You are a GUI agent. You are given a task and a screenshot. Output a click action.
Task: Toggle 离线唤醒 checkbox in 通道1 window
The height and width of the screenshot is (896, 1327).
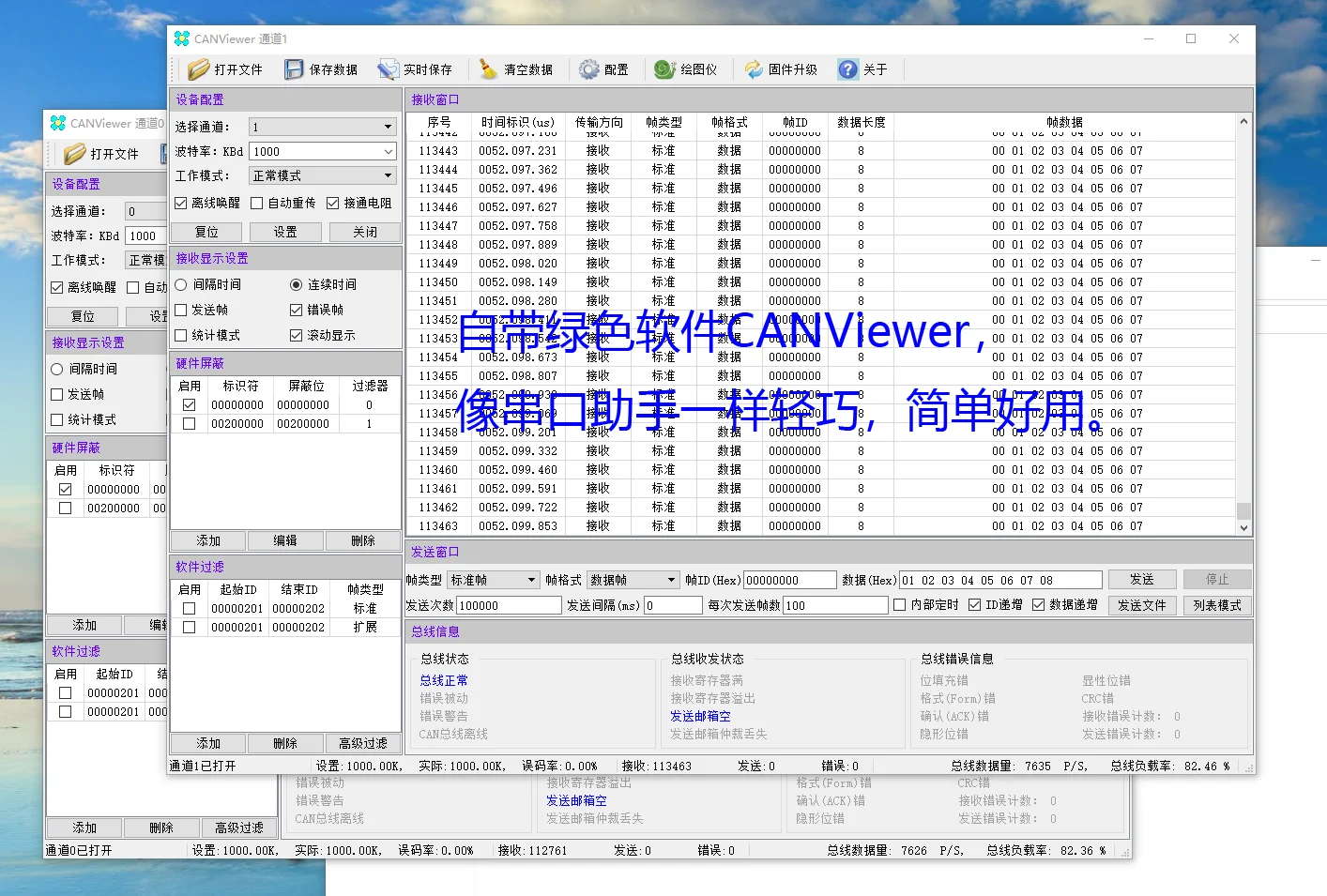(181, 203)
